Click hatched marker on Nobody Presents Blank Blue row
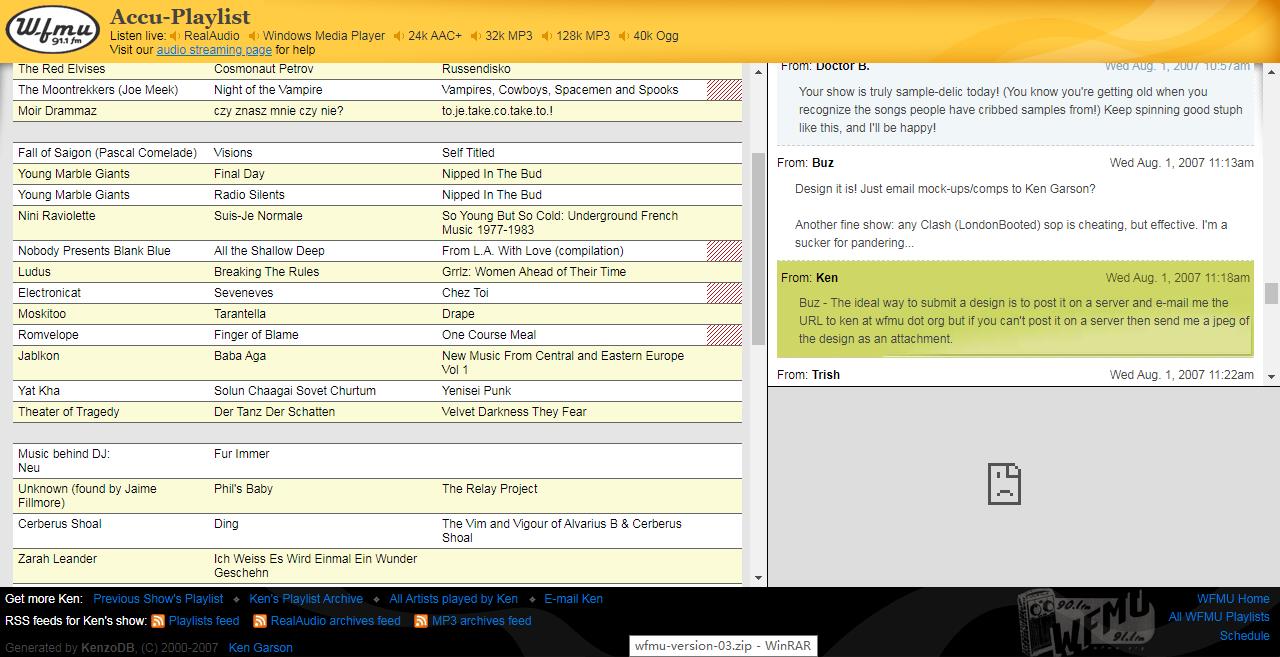Screen dimensions: 1280x657 coord(724,251)
